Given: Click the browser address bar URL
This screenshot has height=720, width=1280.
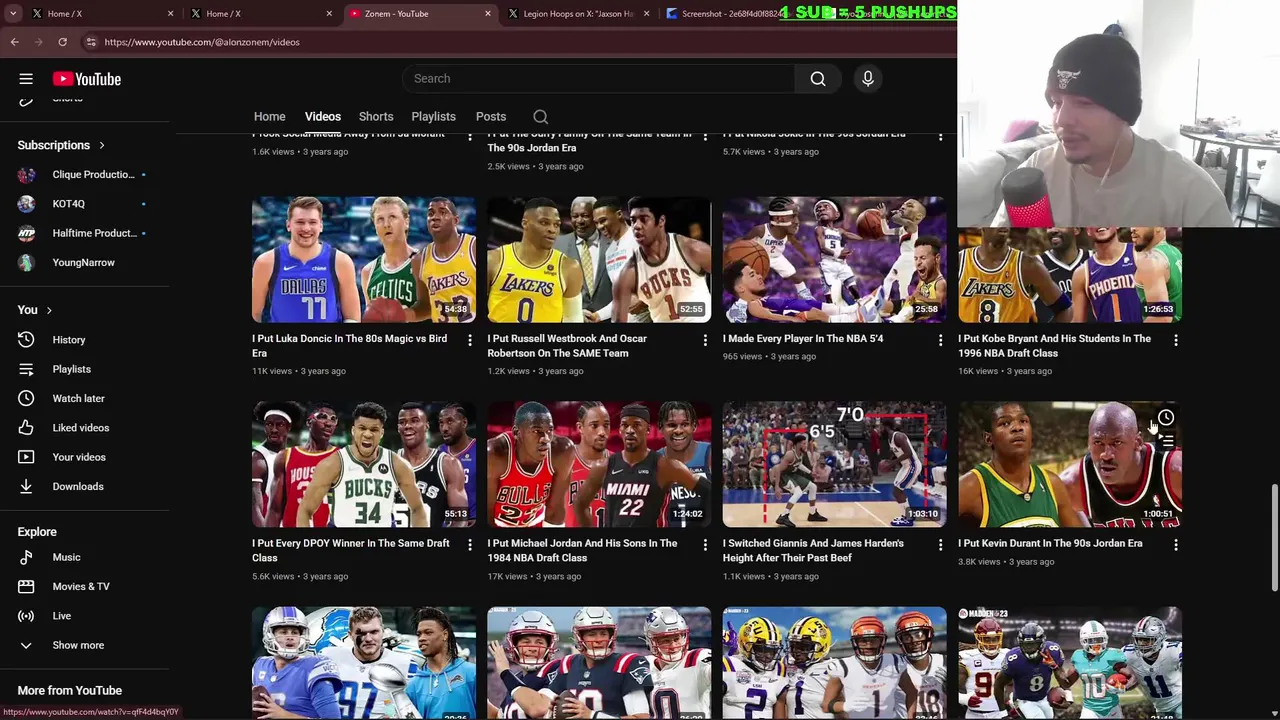Looking at the screenshot, I should (x=202, y=42).
